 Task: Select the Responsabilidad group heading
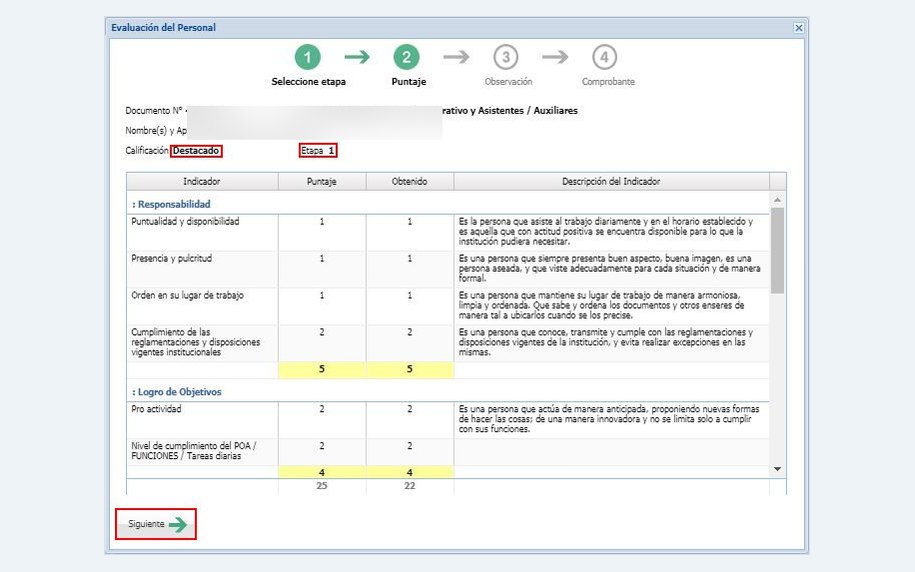click(x=172, y=204)
